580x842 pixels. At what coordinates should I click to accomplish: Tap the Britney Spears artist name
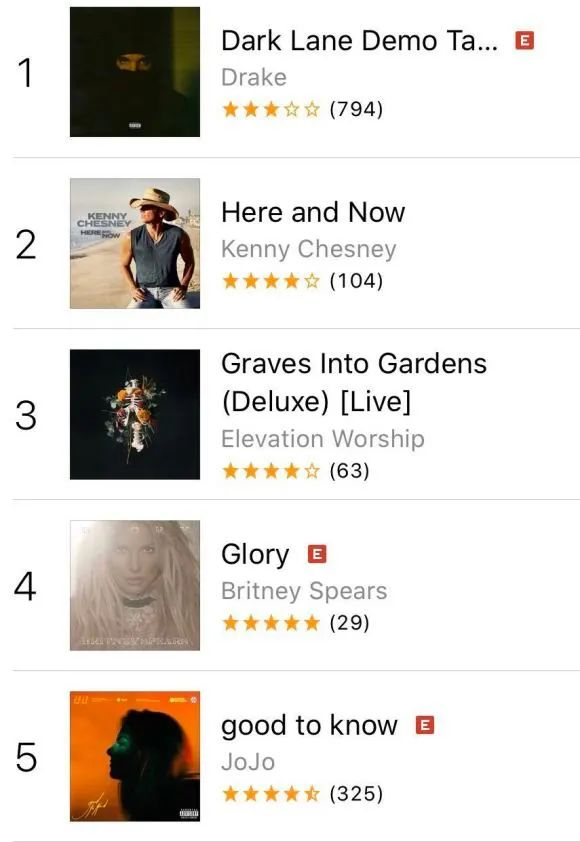(x=304, y=591)
